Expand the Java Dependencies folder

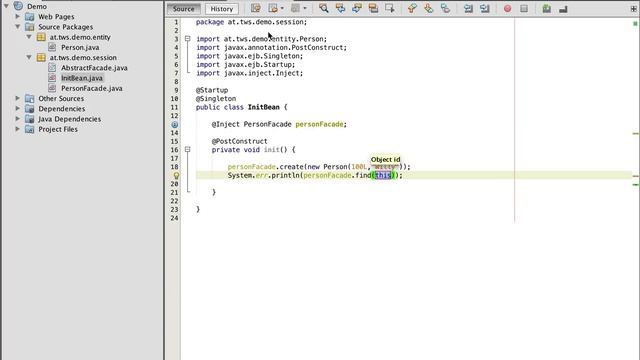pyautogui.click(x=18, y=118)
